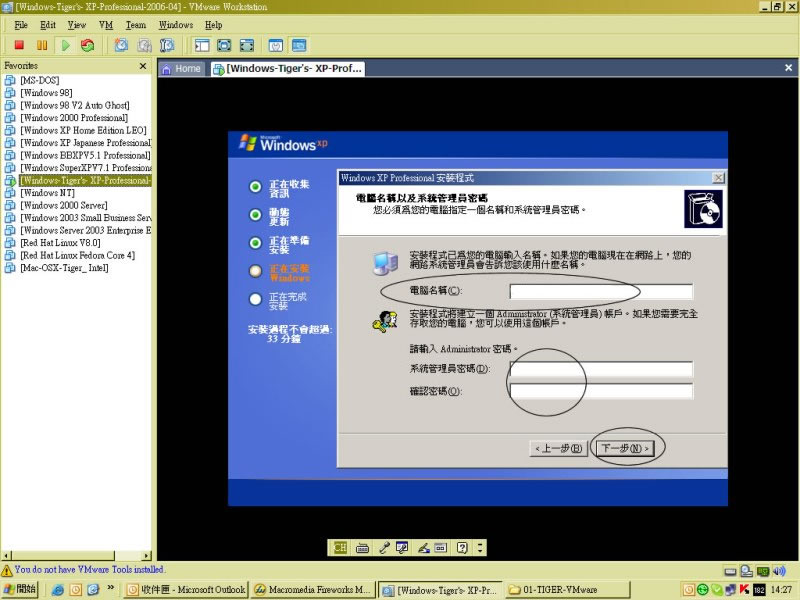This screenshot has height=600, width=800.
Task: Click the Full Screen toolbar icon
Action: tap(224, 45)
